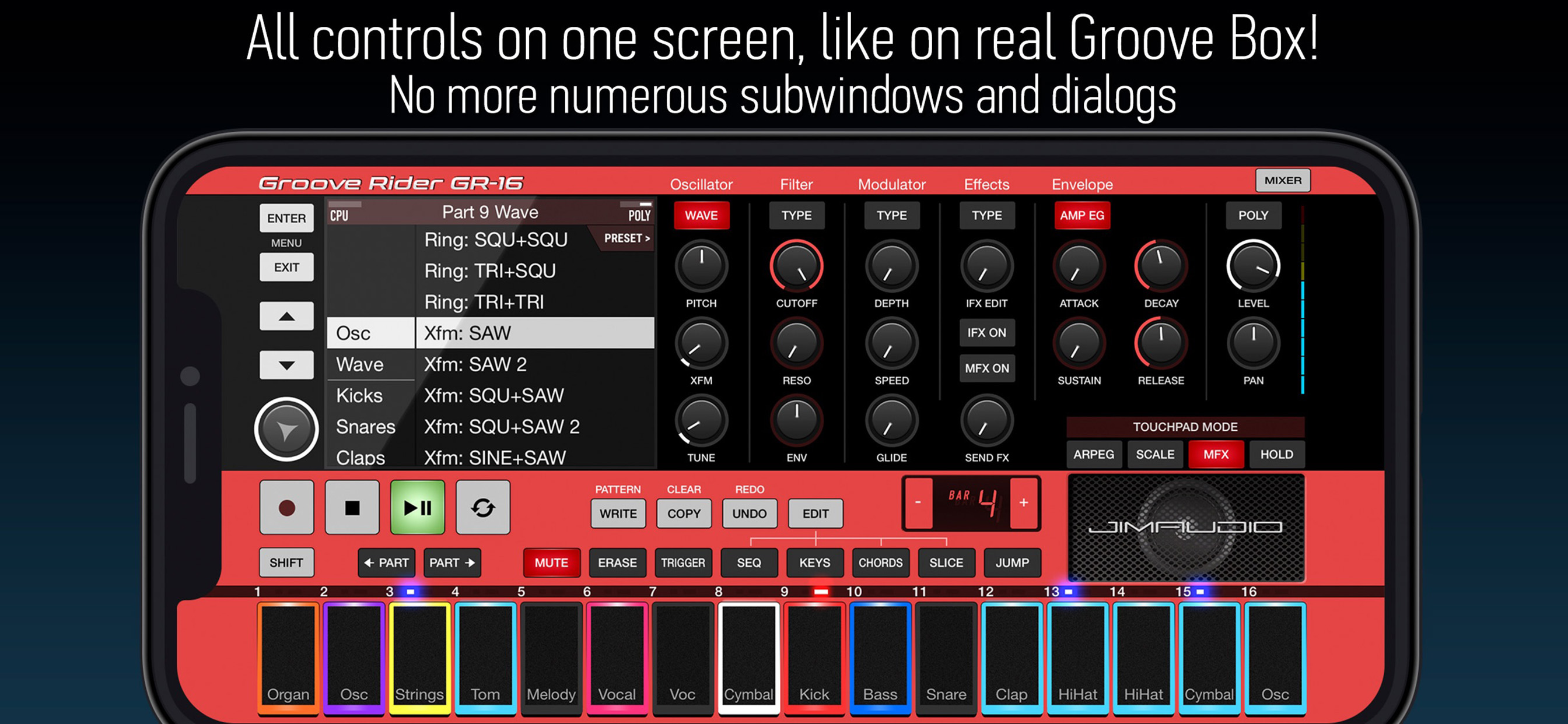Click the green Play/Pause button
The image size is (1568, 724).
(418, 507)
